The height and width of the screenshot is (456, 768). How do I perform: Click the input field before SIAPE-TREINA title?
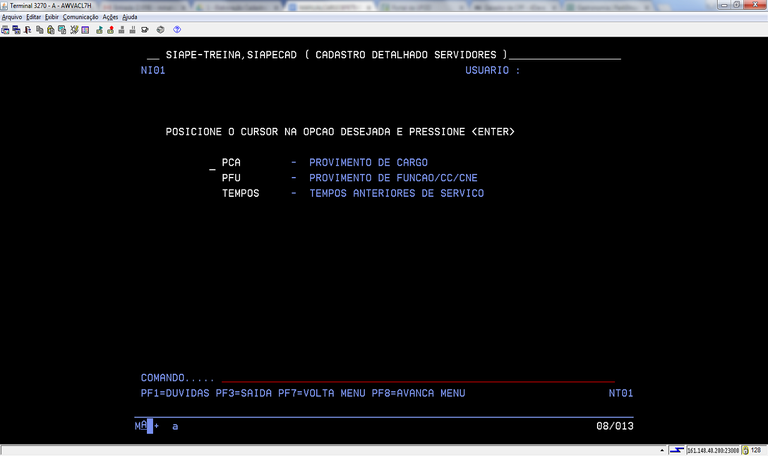point(153,56)
